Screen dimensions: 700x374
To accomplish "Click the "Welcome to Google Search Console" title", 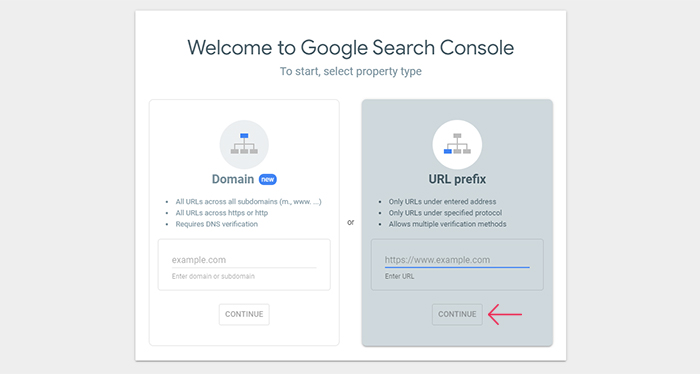I will (350, 48).
